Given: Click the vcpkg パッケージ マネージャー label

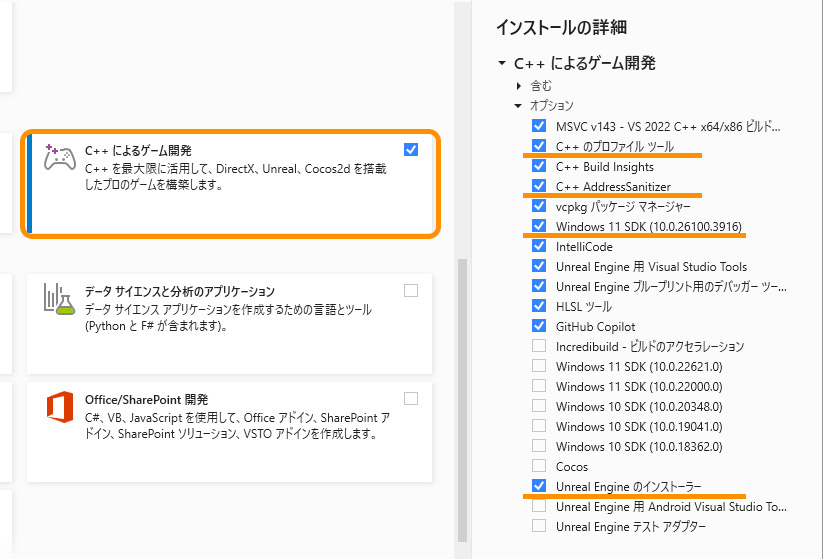Looking at the screenshot, I should coord(623,207).
